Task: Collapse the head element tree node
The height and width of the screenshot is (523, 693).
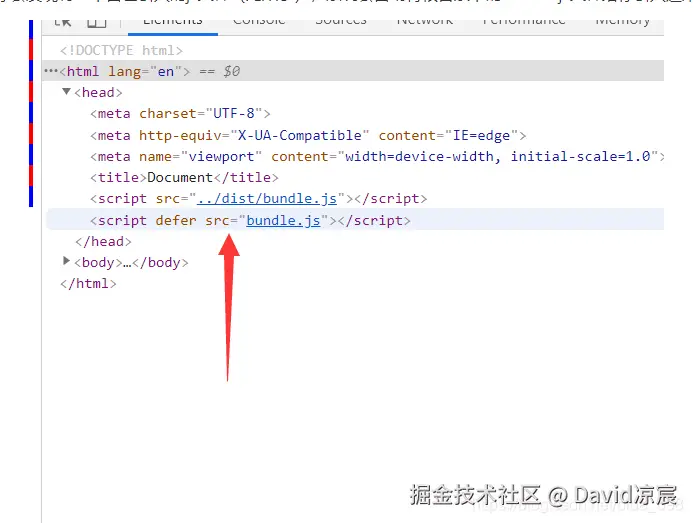Action: 66,92
